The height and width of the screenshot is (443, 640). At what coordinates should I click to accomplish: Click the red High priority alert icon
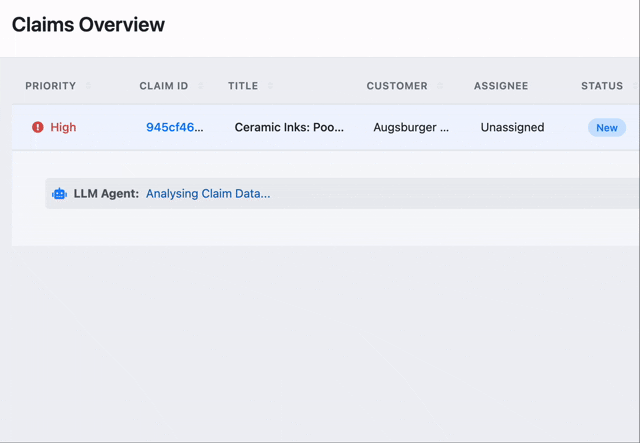point(38,128)
